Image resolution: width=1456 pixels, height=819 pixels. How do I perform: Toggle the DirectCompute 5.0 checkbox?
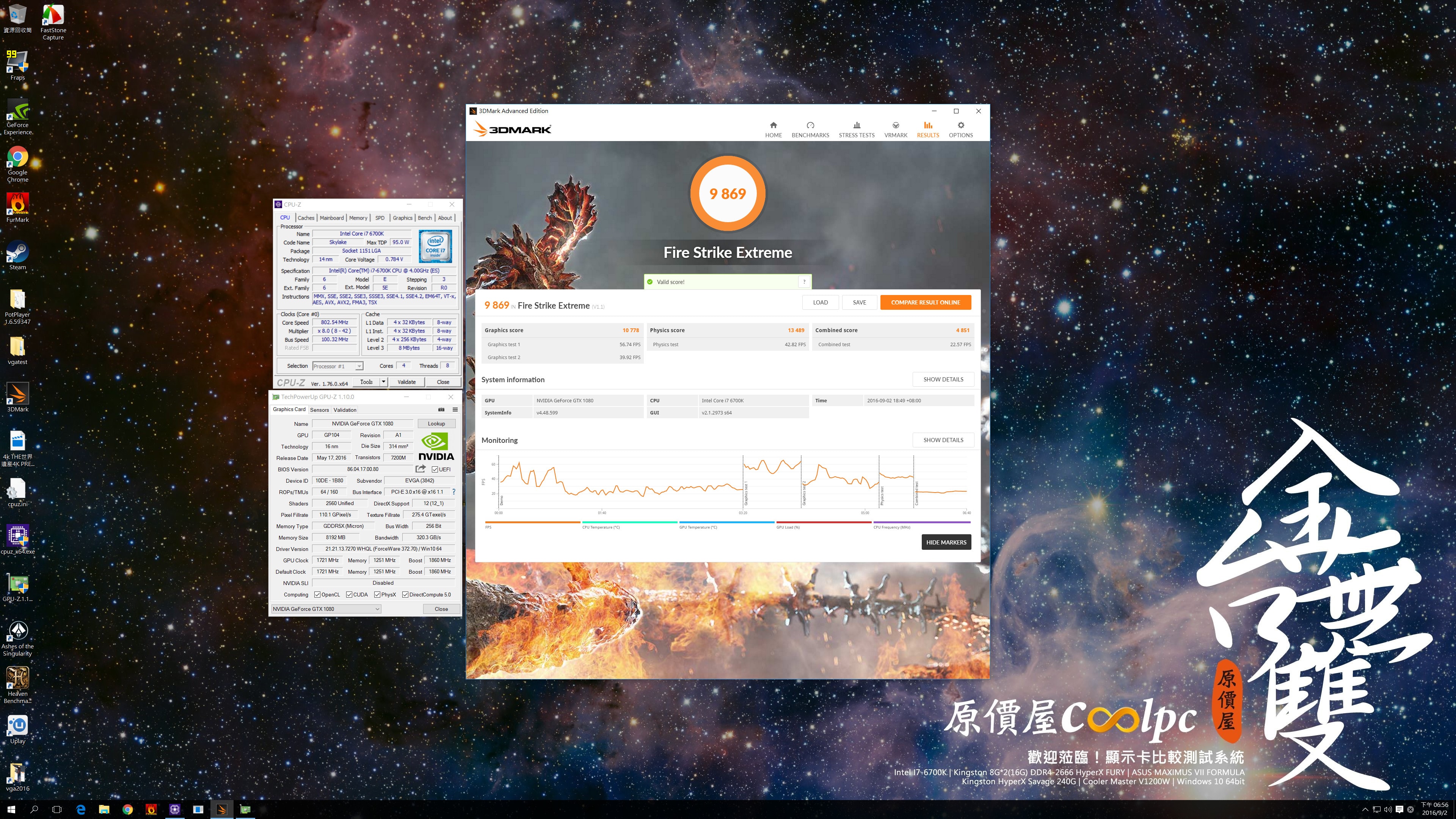(405, 595)
